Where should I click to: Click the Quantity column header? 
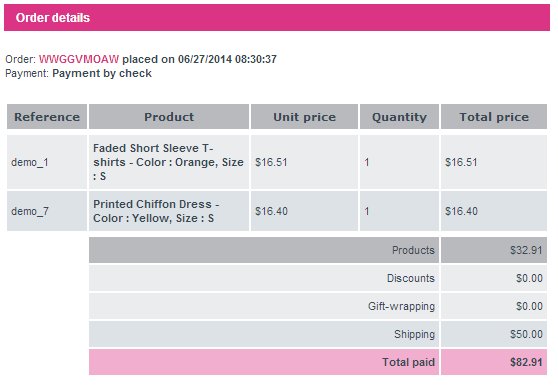tap(399, 117)
